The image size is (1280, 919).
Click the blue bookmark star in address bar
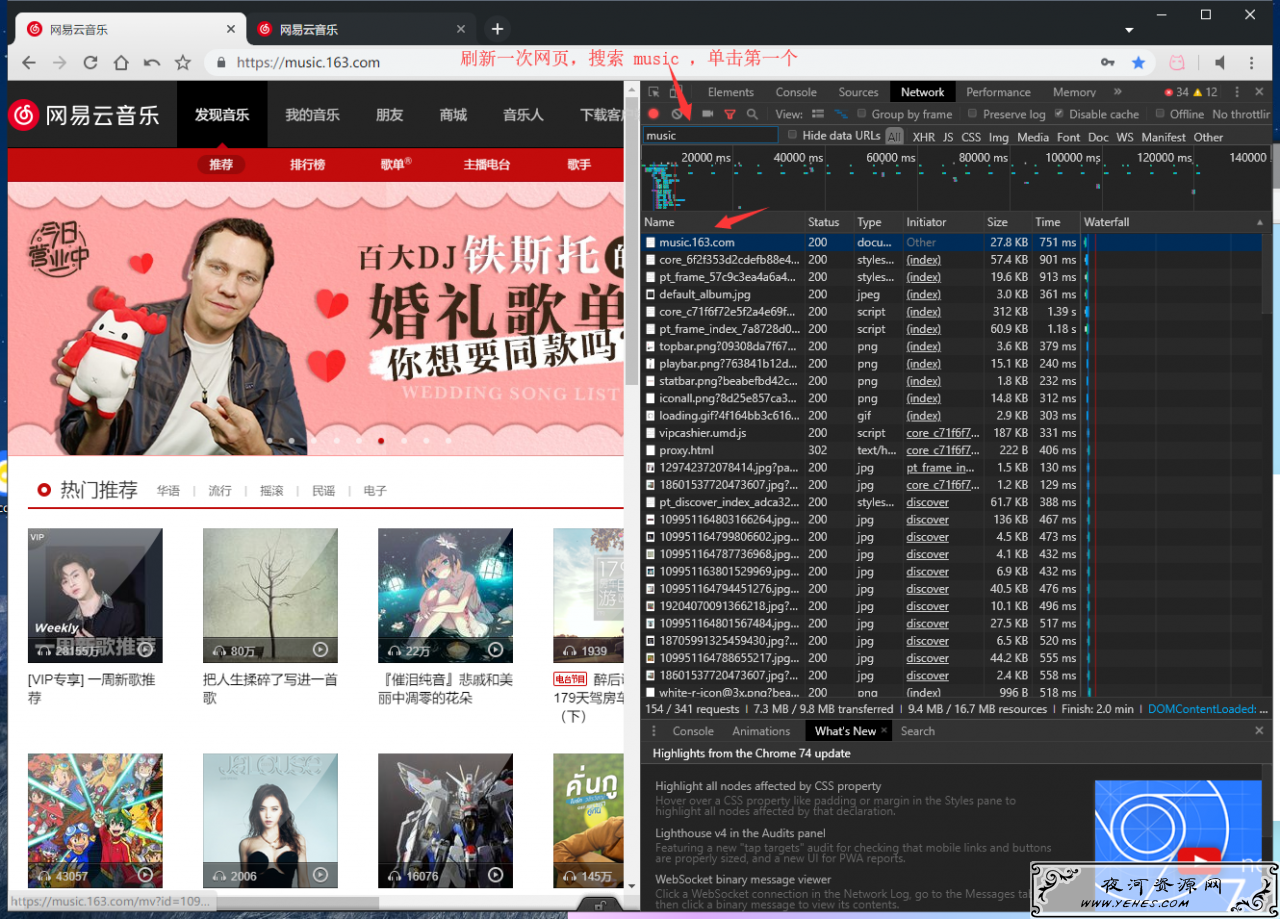(x=1138, y=62)
